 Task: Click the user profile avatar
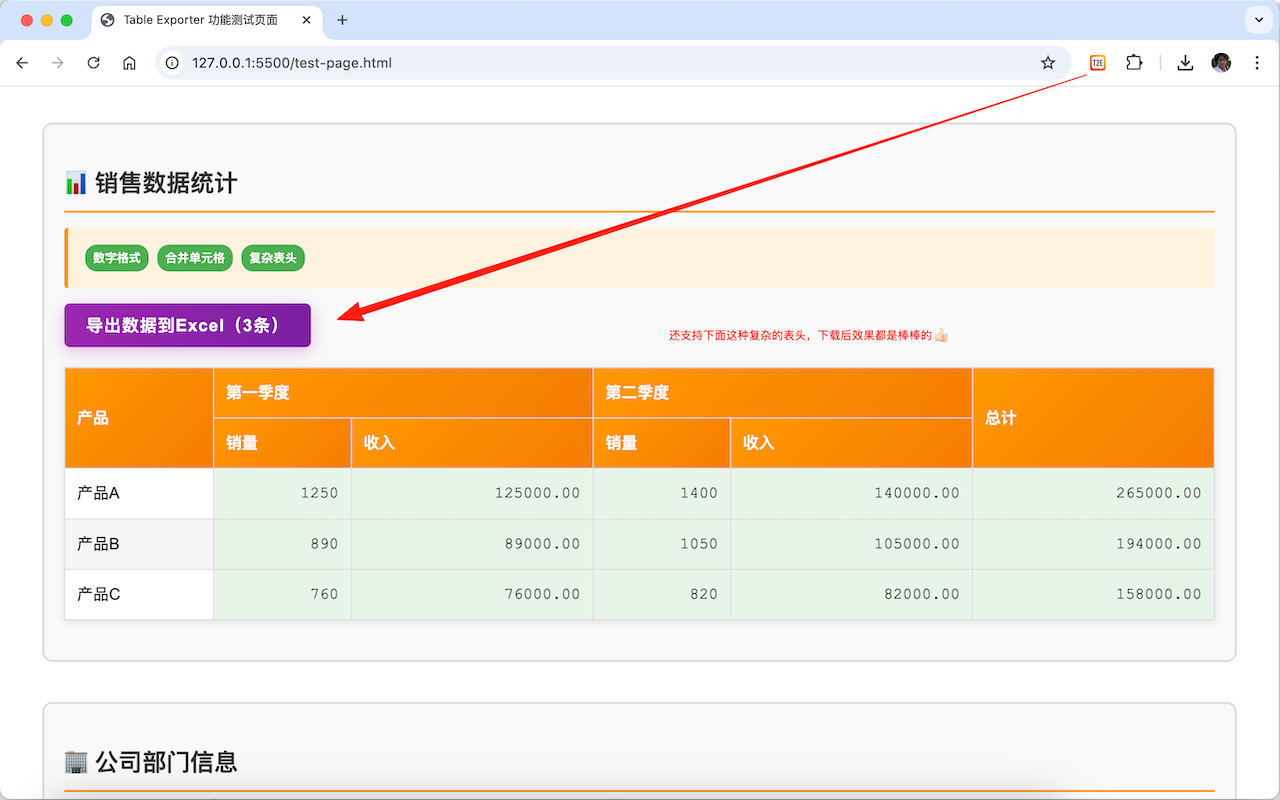(1221, 63)
